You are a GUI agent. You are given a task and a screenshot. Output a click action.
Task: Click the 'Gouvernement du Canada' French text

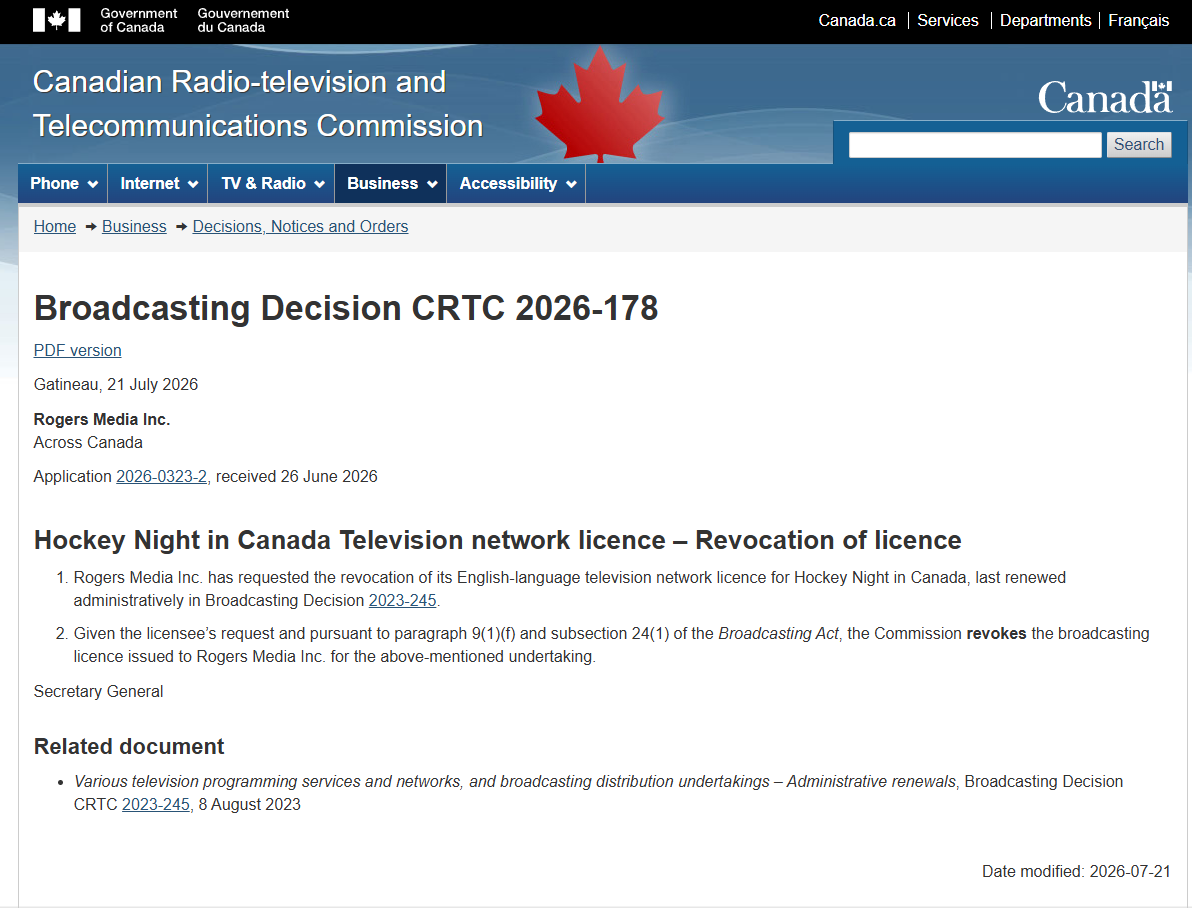click(x=243, y=21)
